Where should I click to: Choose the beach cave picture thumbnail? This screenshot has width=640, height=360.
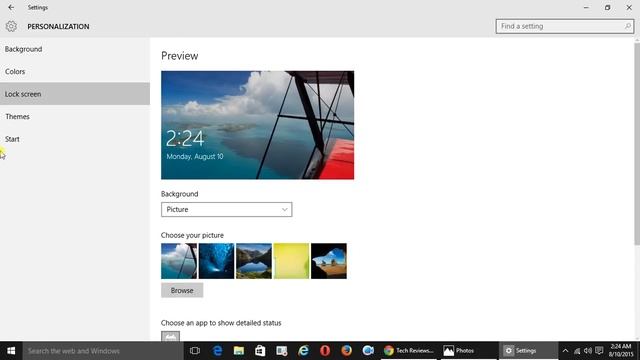pyautogui.click(x=329, y=261)
